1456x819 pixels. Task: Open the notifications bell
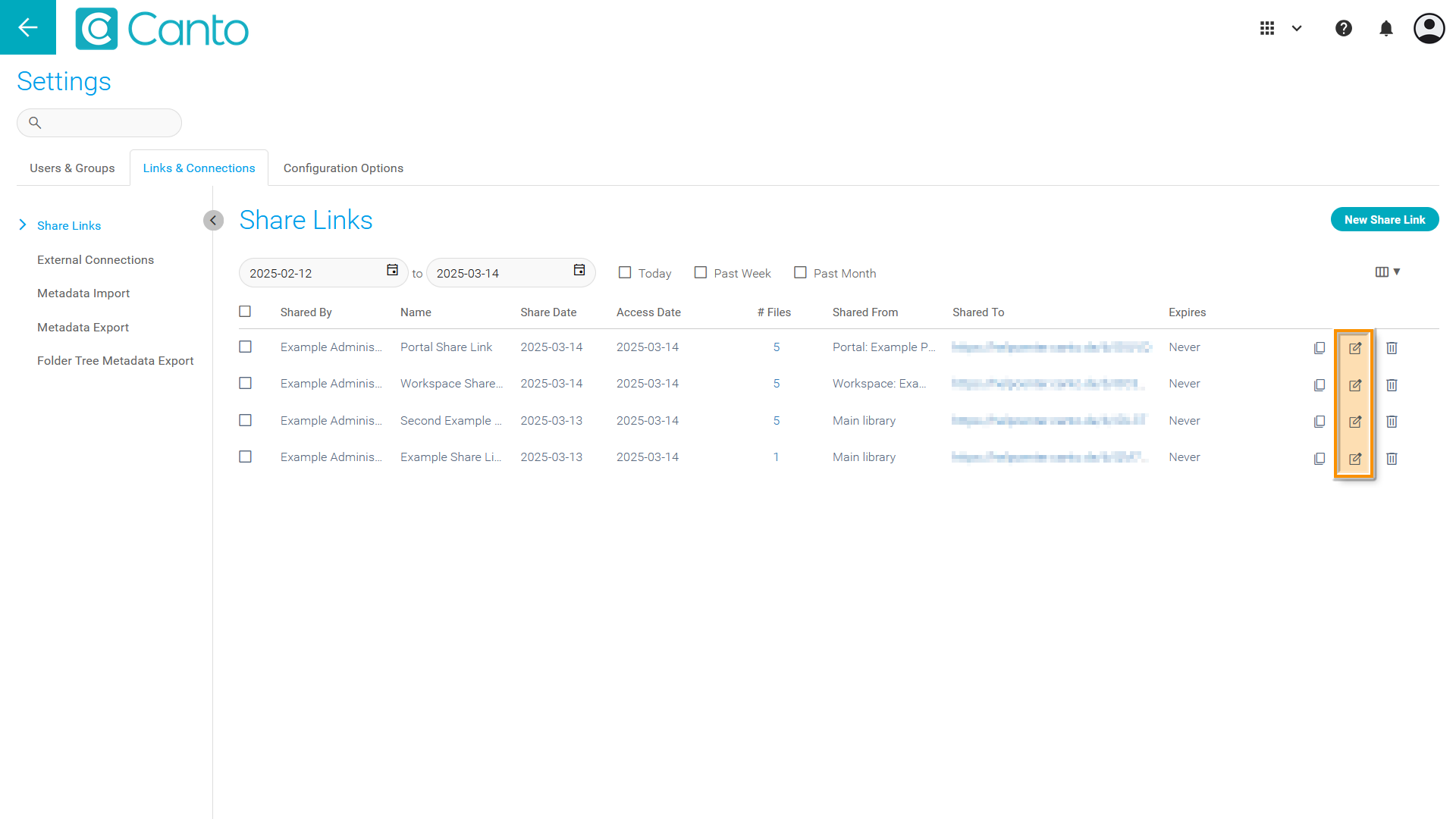[1385, 28]
